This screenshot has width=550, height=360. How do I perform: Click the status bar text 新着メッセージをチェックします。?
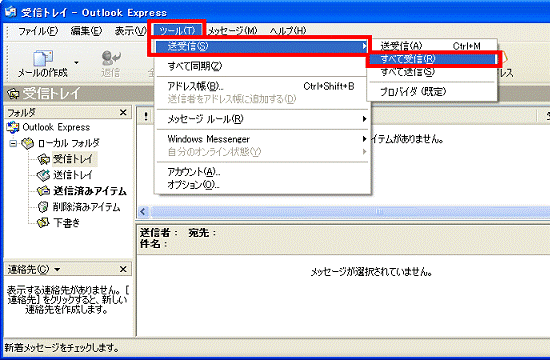pos(62,348)
